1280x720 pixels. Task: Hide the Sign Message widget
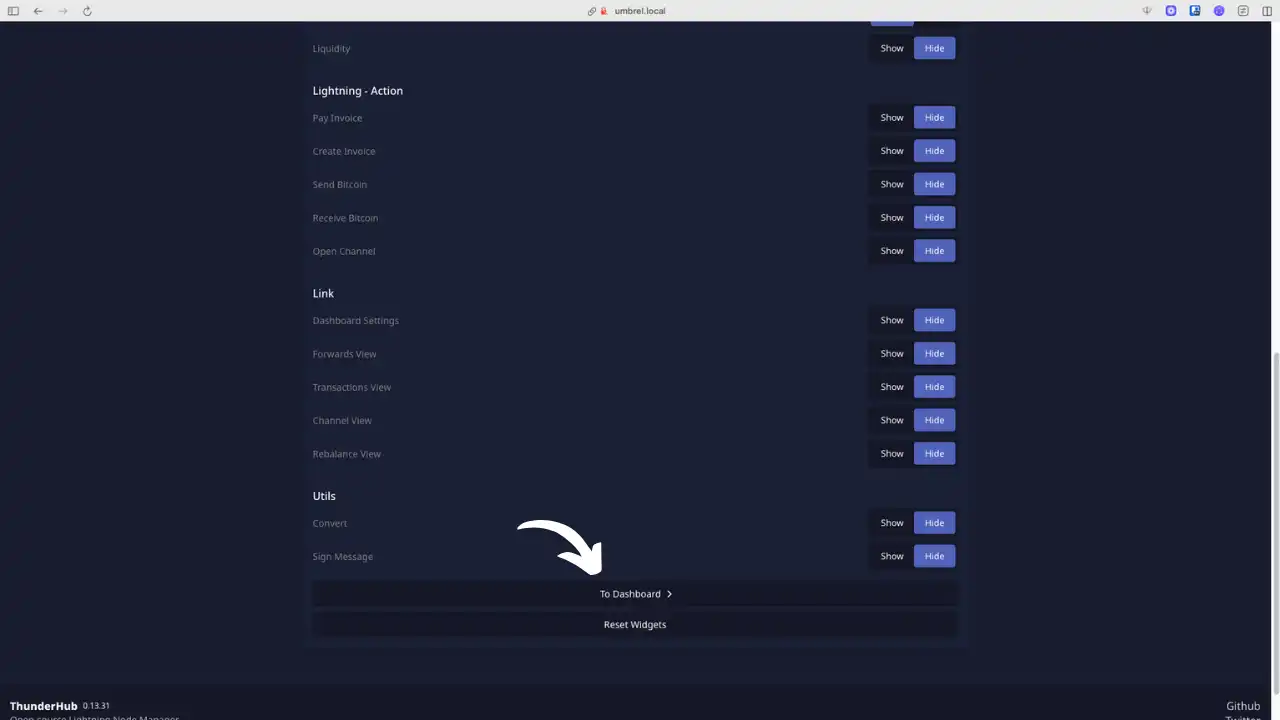click(x=934, y=556)
